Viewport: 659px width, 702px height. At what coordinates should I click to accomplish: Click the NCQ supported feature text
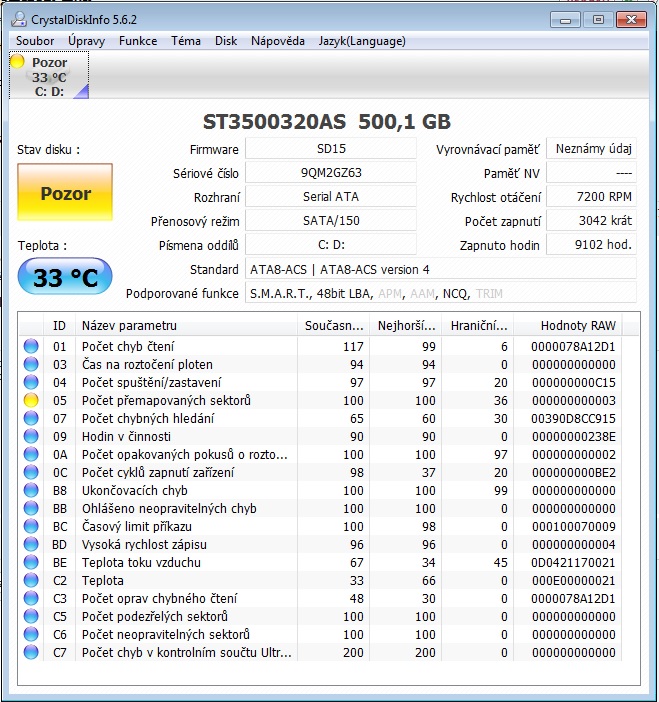(x=455, y=294)
